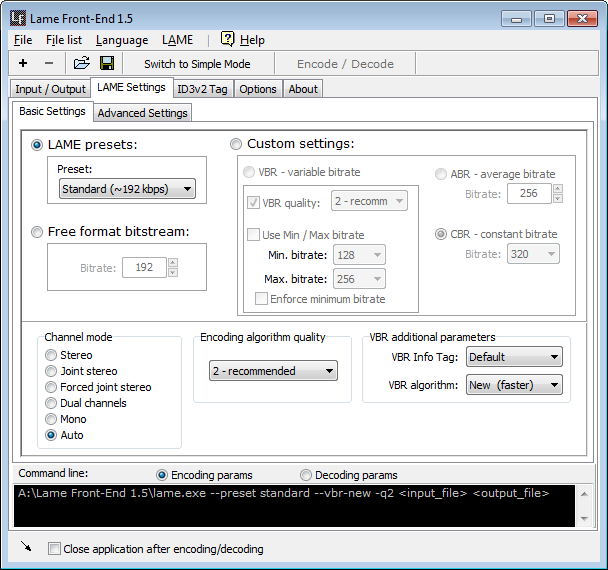This screenshot has height=570, width=608.
Task: Open the VBR Info Tag dropdown
Action: tap(514, 357)
